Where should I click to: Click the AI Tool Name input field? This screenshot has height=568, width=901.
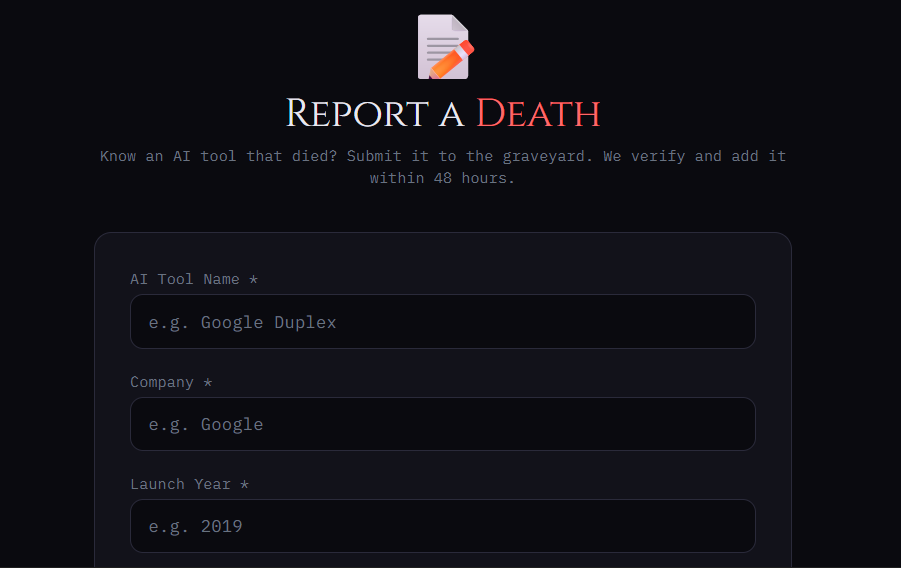tap(442, 321)
